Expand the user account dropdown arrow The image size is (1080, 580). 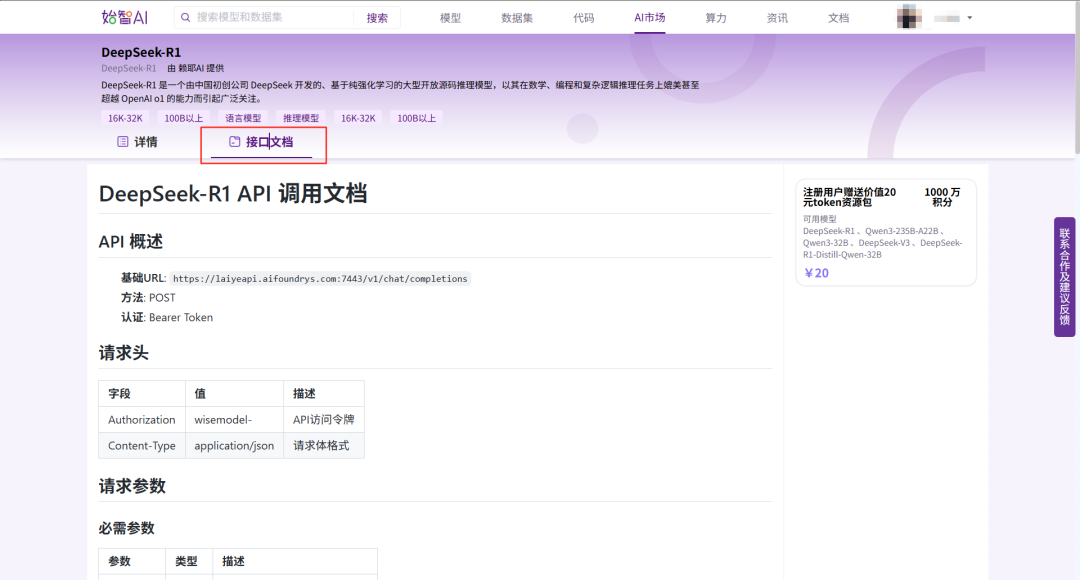click(x=970, y=18)
